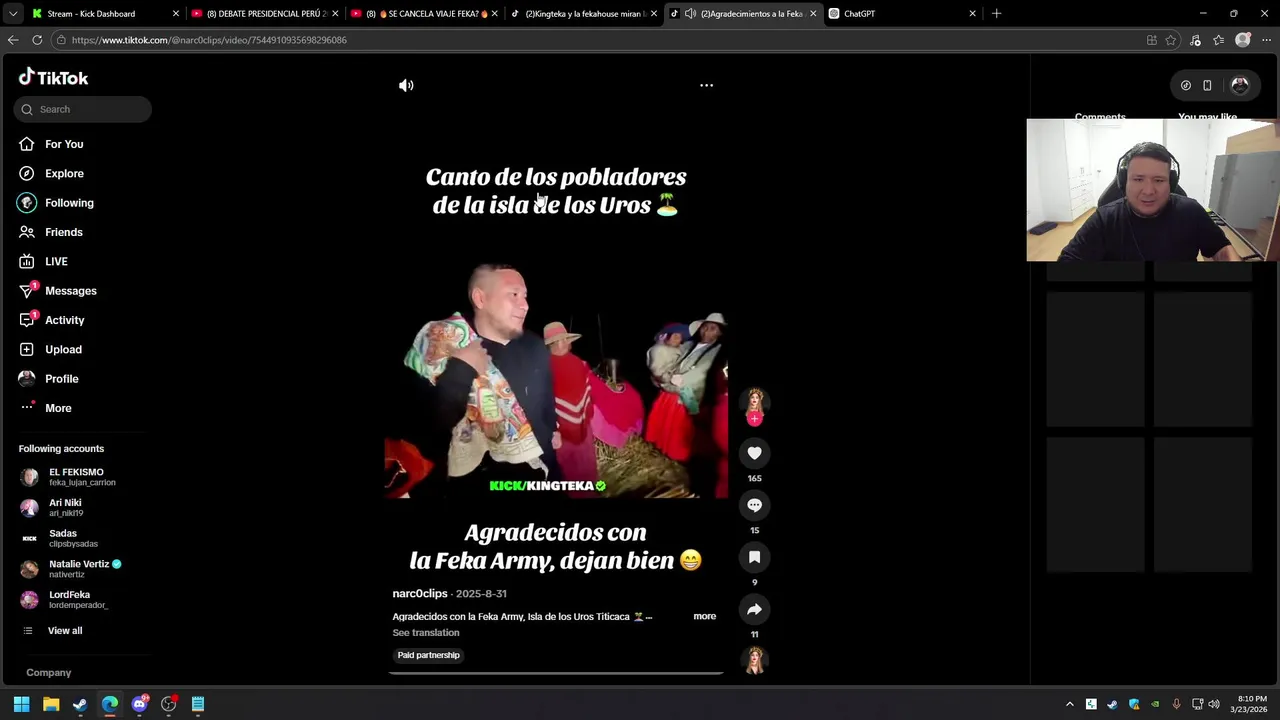Open comments via the speech bubble icon
This screenshot has width=1280, height=720.
pyautogui.click(x=754, y=505)
